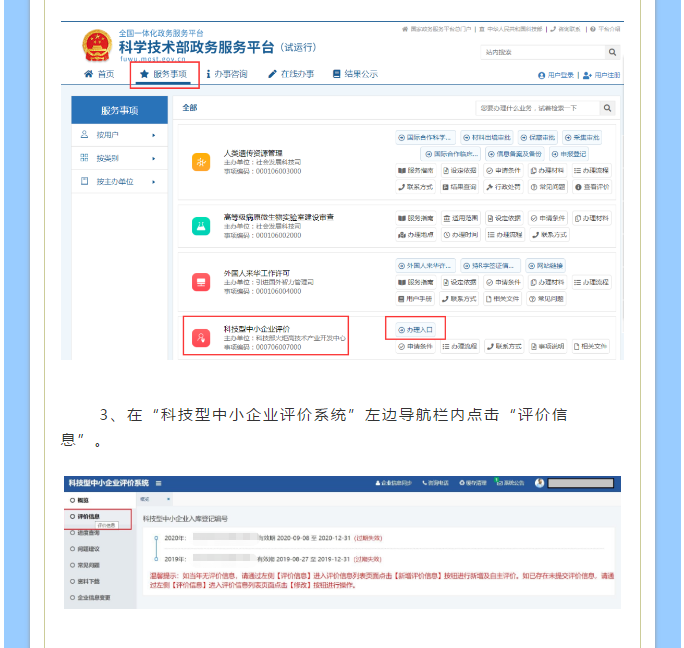Click the search magnifier icon beside 站内搜索

click(611, 52)
